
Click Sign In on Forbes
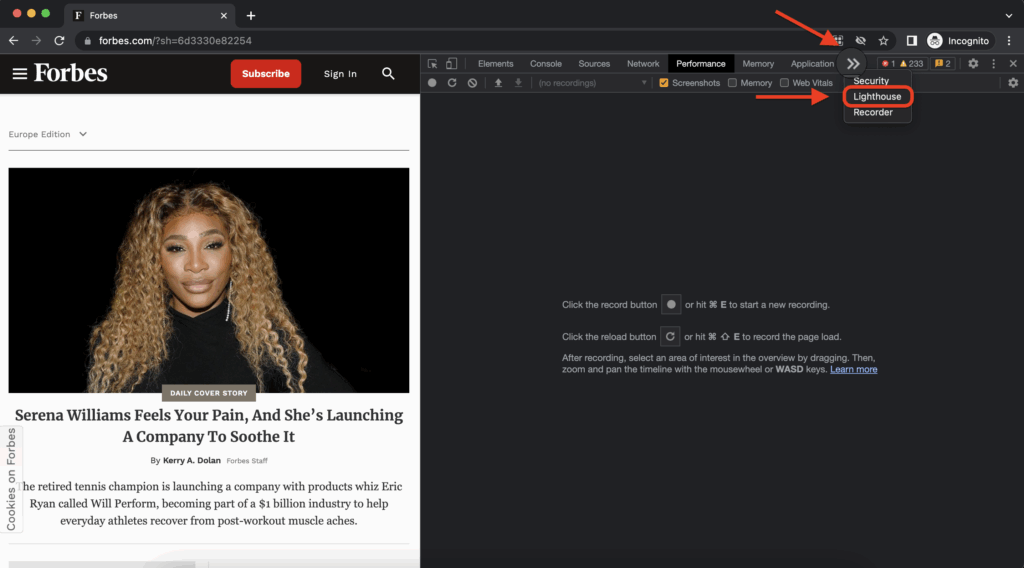tap(340, 74)
